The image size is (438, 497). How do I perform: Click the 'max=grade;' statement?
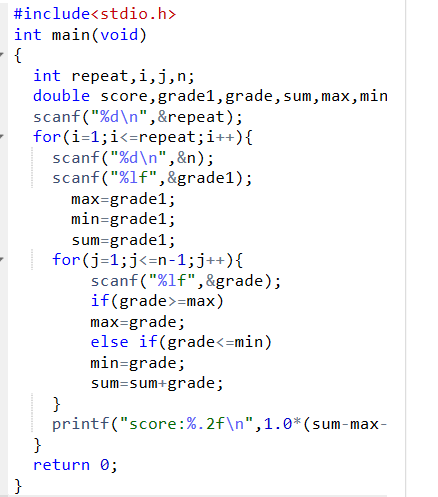(137, 322)
